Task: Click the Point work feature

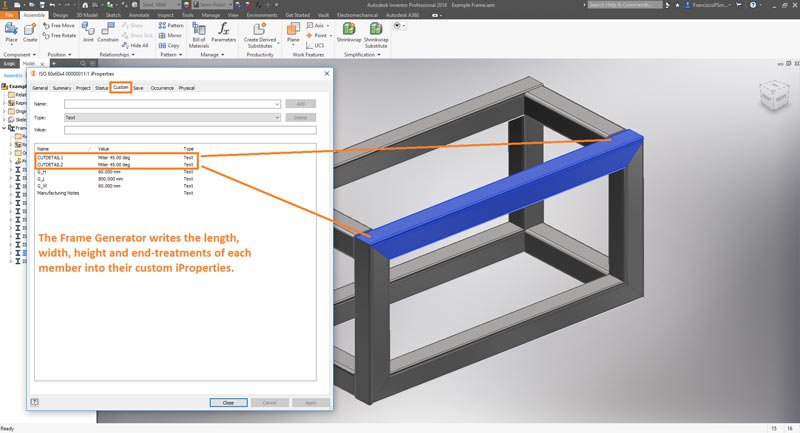Action: [x=318, y=36]
